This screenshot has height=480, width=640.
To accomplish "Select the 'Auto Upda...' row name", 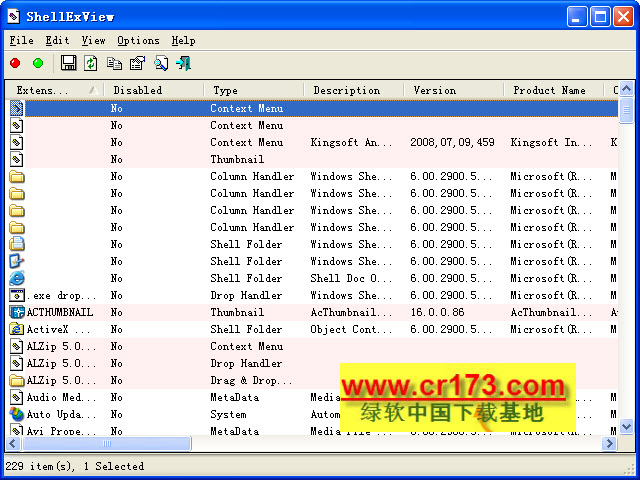I will (62, 414).
